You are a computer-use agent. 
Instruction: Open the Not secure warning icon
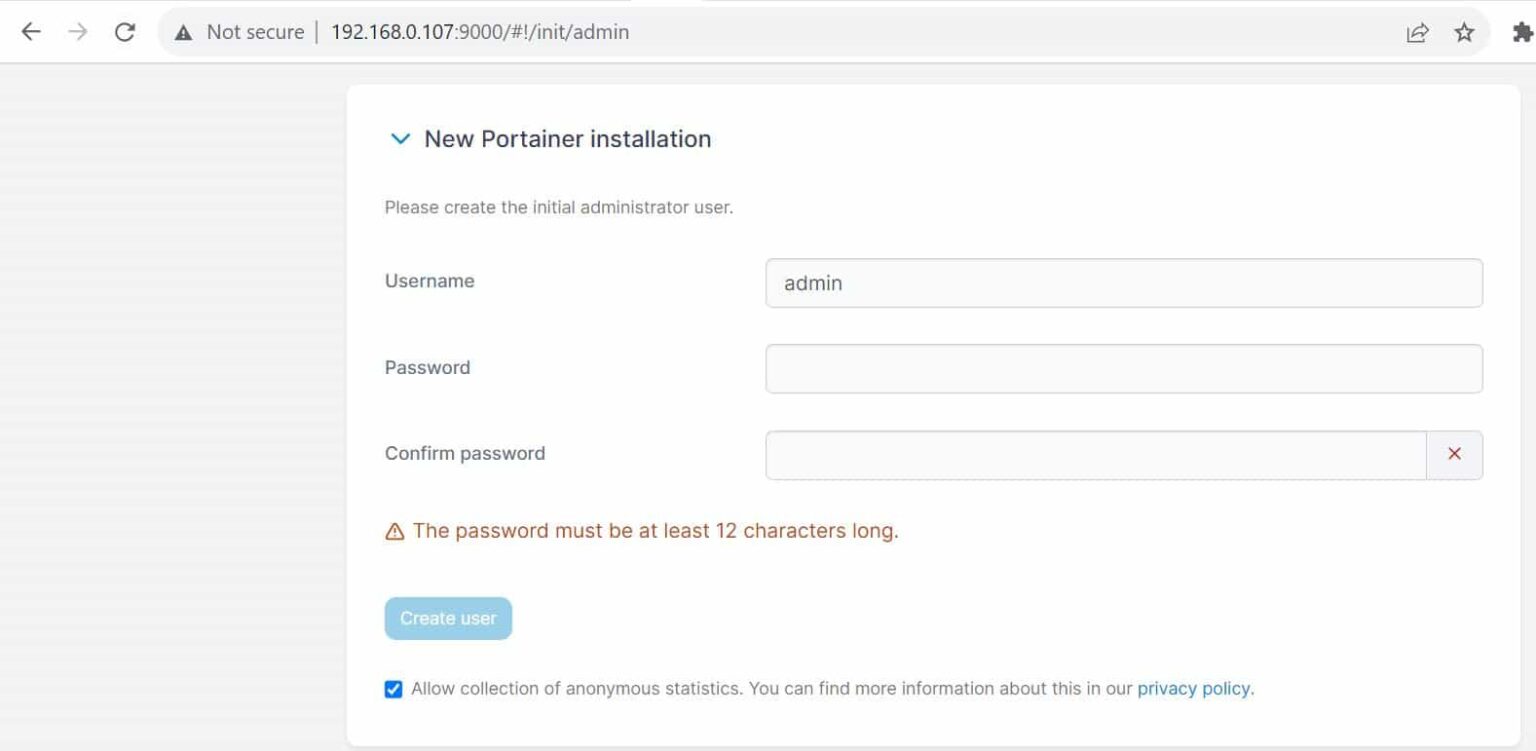[183, 31]
